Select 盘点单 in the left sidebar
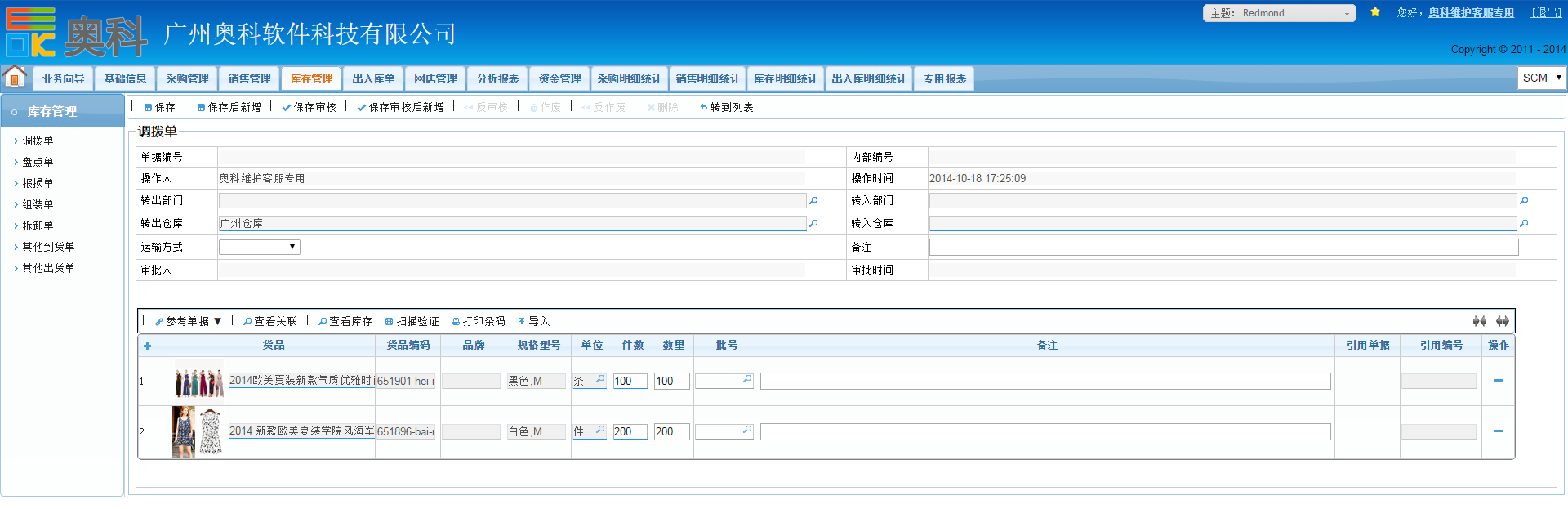Viewport: 1568px width, 509px height. coord(38,162)
